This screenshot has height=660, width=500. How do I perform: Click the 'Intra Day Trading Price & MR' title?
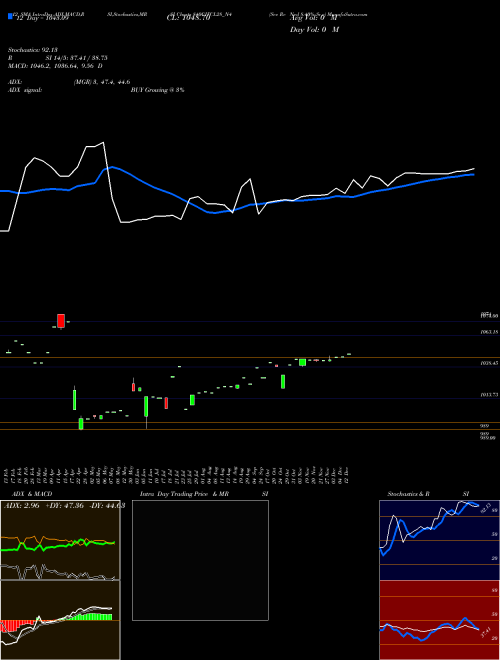[184, 494]
